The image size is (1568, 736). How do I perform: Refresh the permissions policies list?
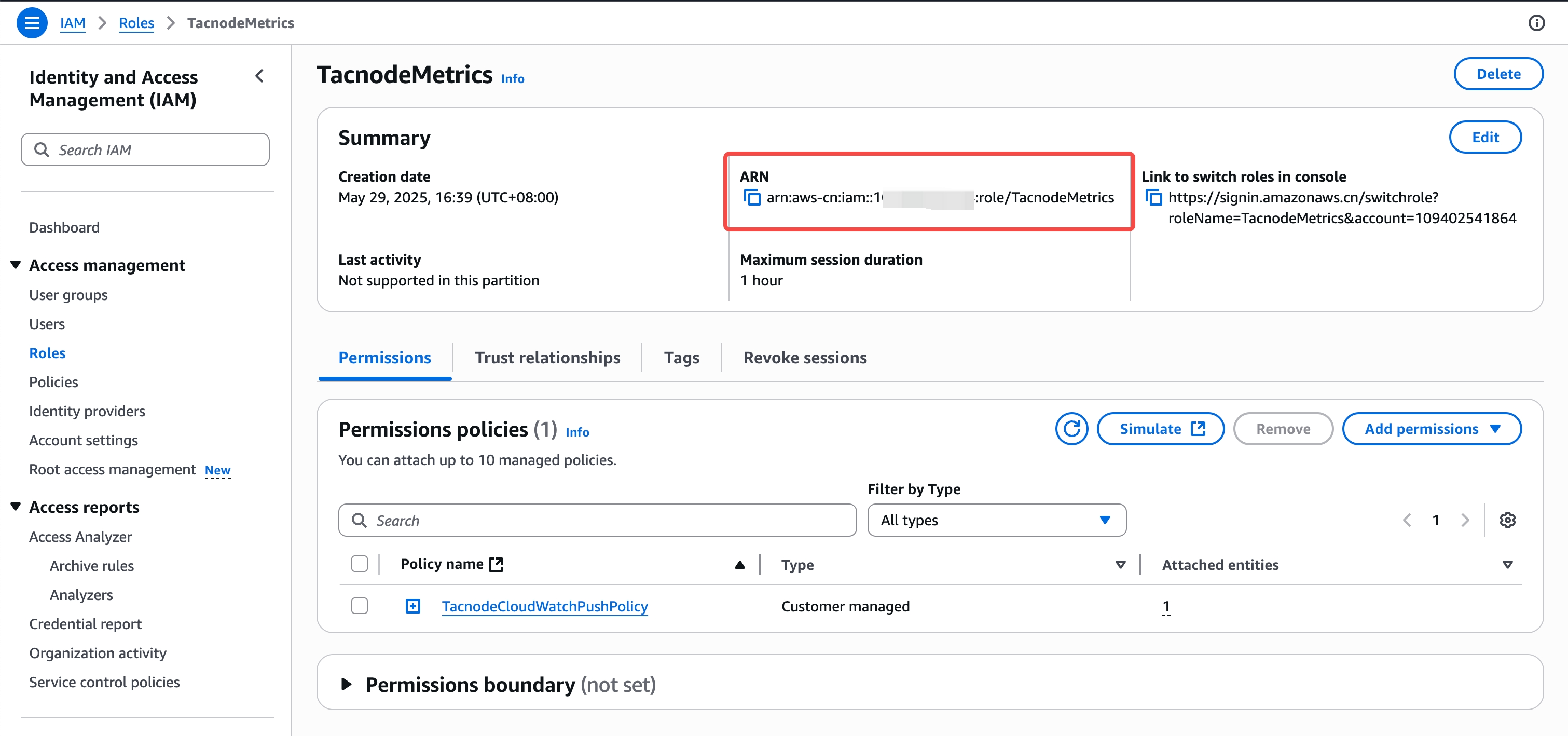pyautogui.click(x=1071, y=429)
